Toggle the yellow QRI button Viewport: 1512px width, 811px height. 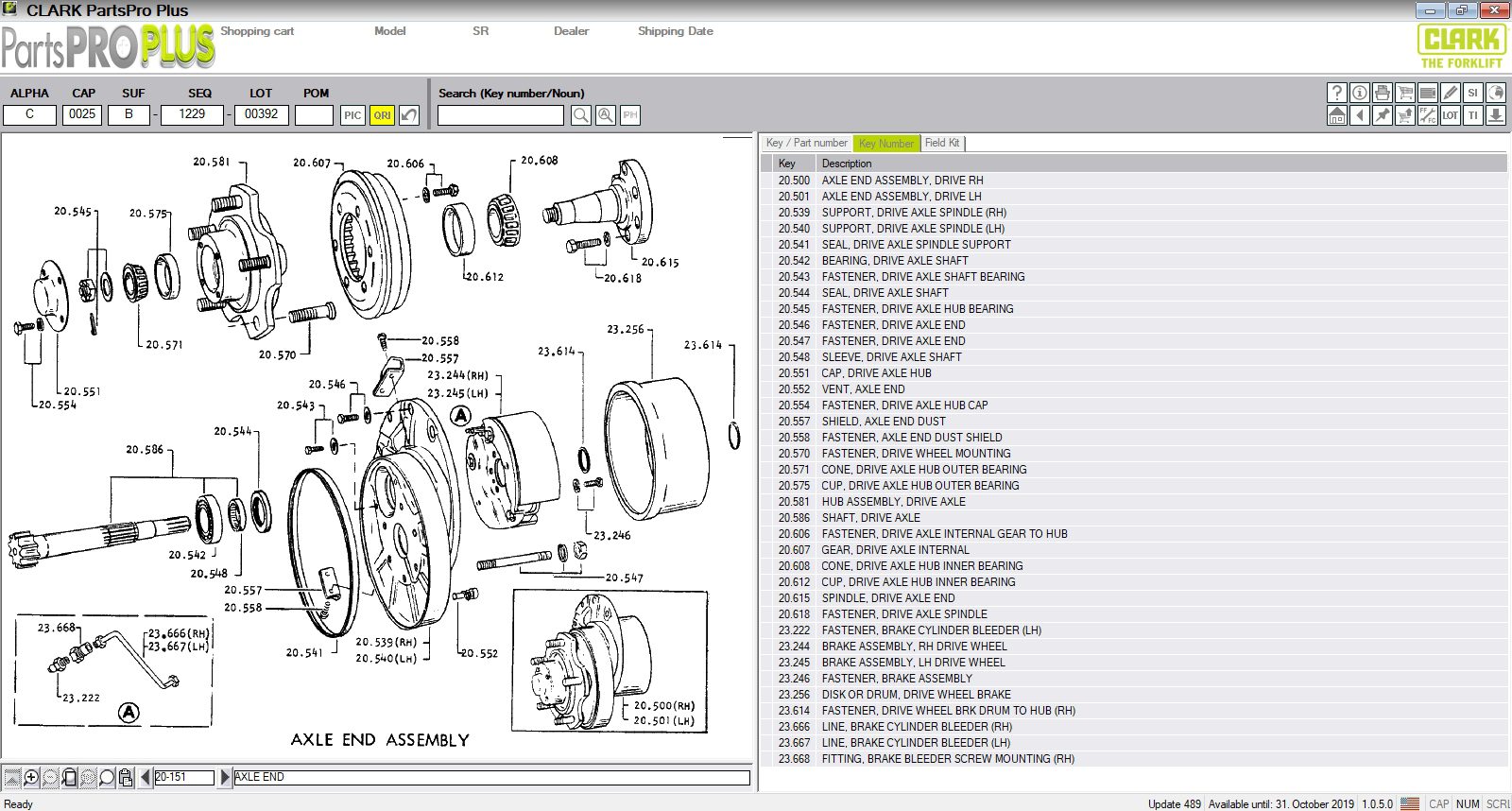point(382,115)
